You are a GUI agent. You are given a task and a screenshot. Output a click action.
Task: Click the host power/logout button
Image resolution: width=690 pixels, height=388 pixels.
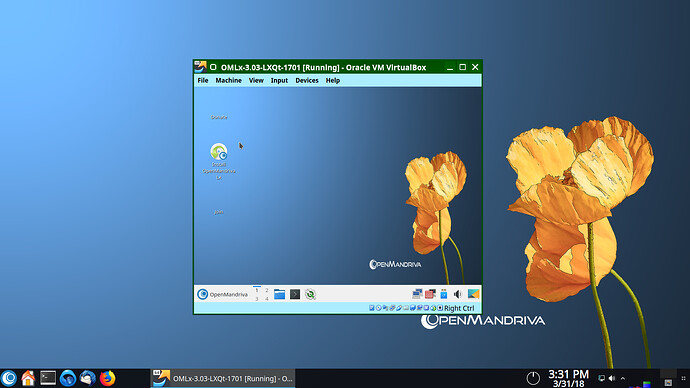pos(533,378)
